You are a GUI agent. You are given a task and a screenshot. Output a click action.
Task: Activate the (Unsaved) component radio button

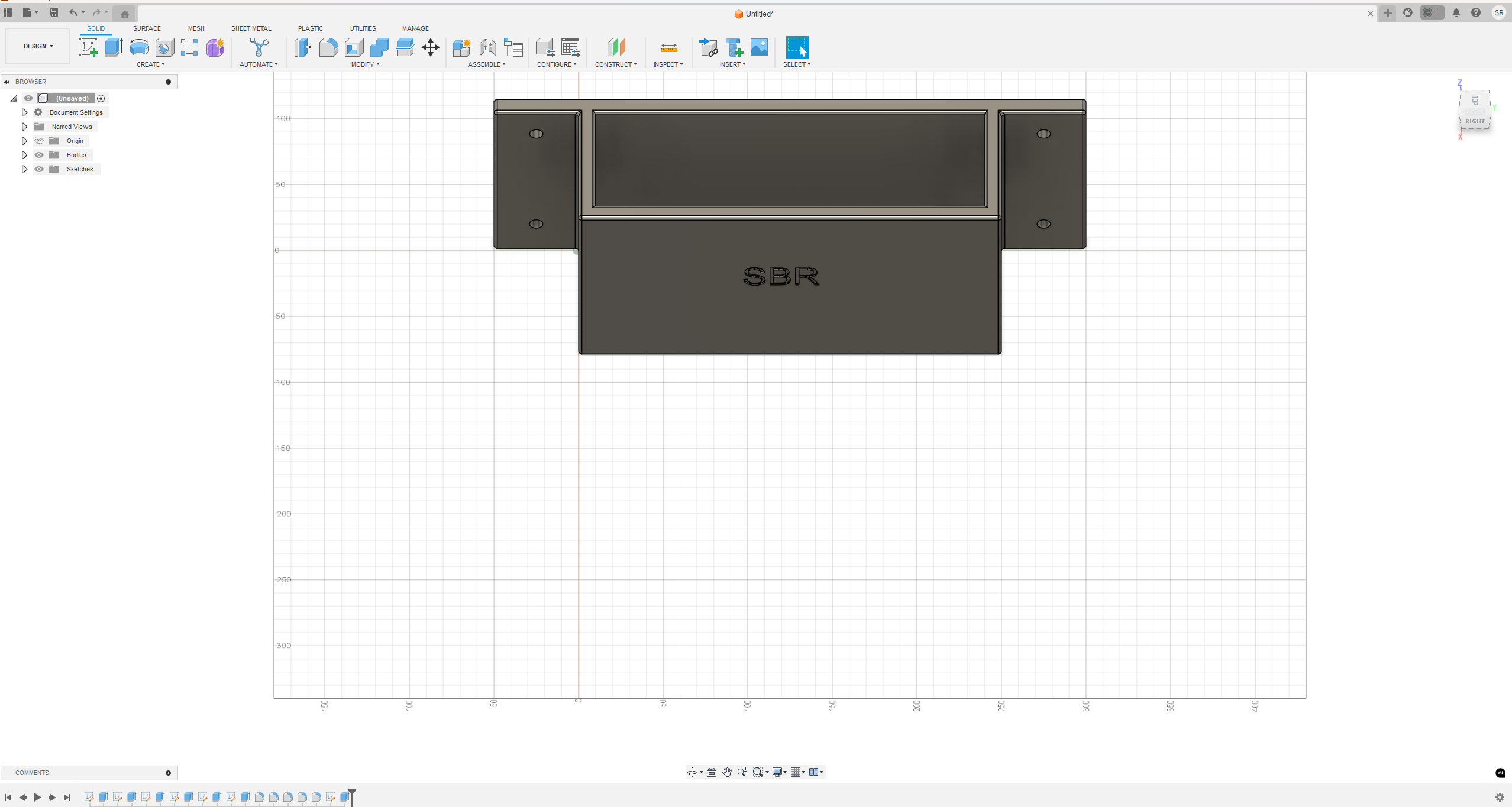point(101,98)
